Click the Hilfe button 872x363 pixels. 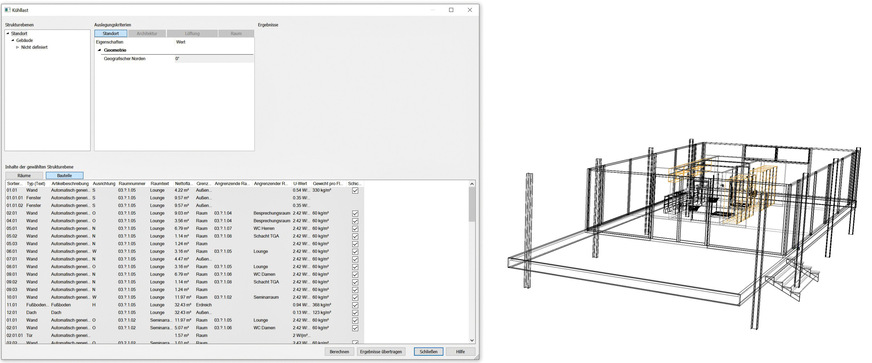point(460,352)
